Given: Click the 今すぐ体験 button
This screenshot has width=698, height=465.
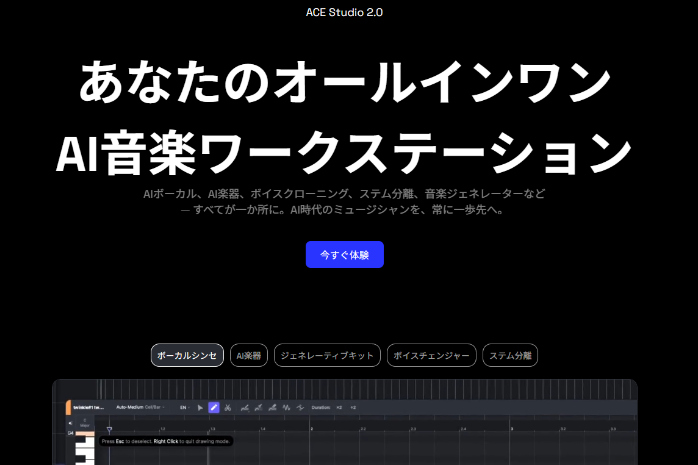Looking at the screenshot, I should click(x=344, y=255).
